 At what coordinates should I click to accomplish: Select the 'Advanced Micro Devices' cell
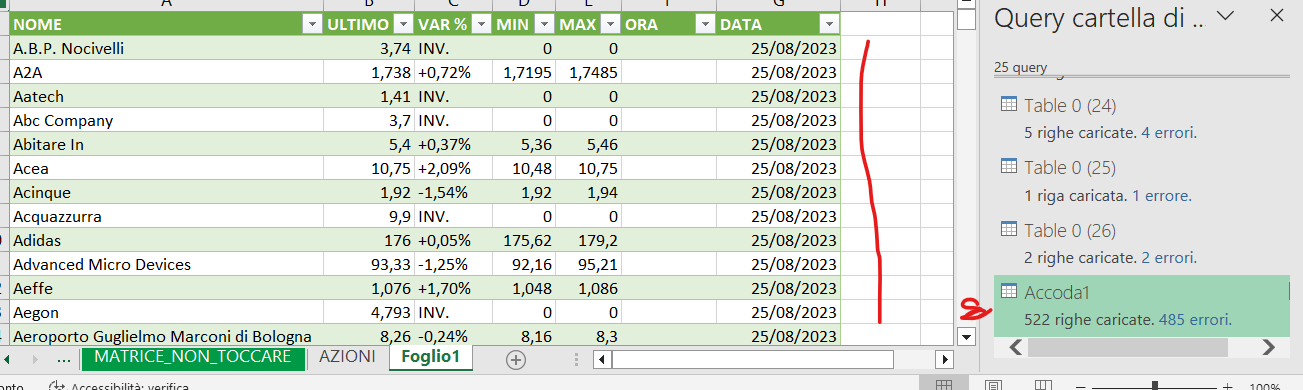(166, 264)
